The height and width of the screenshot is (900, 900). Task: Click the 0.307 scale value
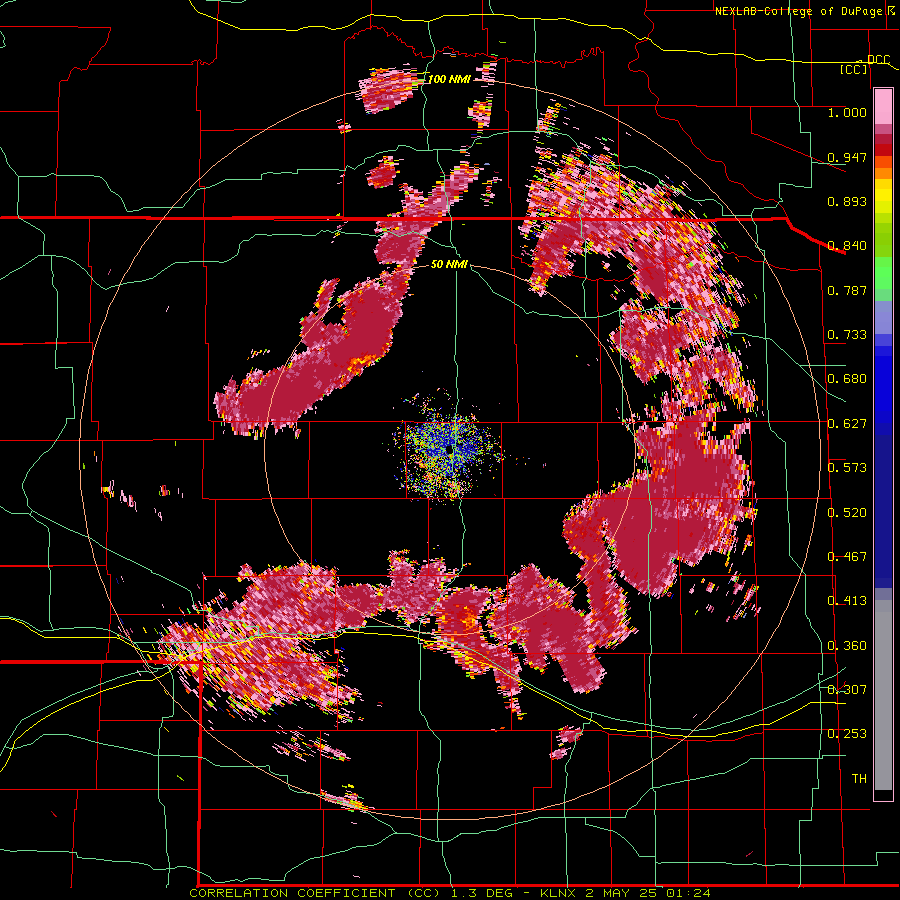click(x=847, y=690)
